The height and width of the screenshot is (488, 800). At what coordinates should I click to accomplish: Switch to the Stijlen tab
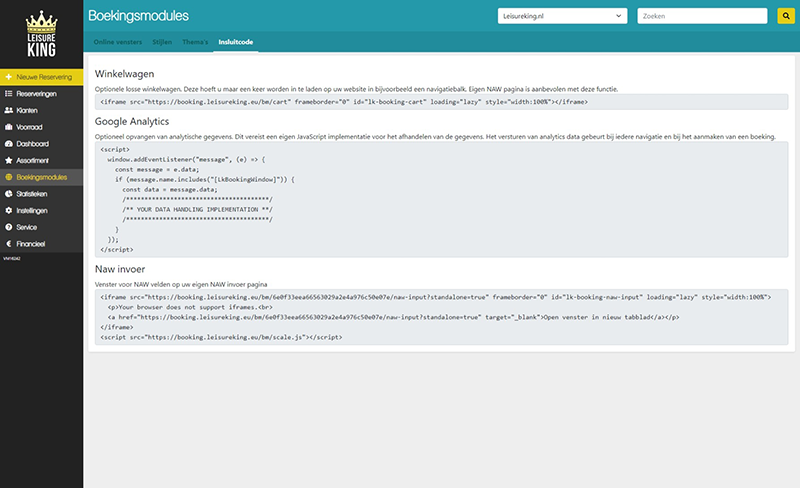162,42
